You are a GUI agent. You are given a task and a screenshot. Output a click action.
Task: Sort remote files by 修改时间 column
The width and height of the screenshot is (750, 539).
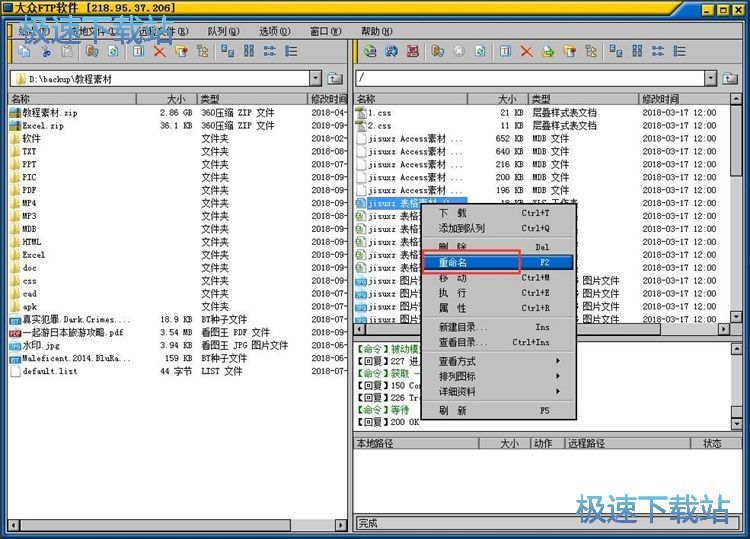click(x=684, y=99)
